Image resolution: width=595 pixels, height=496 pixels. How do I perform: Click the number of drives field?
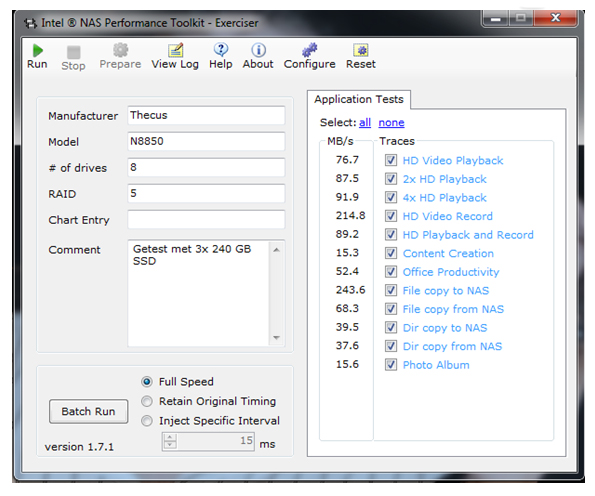(206, 167)
